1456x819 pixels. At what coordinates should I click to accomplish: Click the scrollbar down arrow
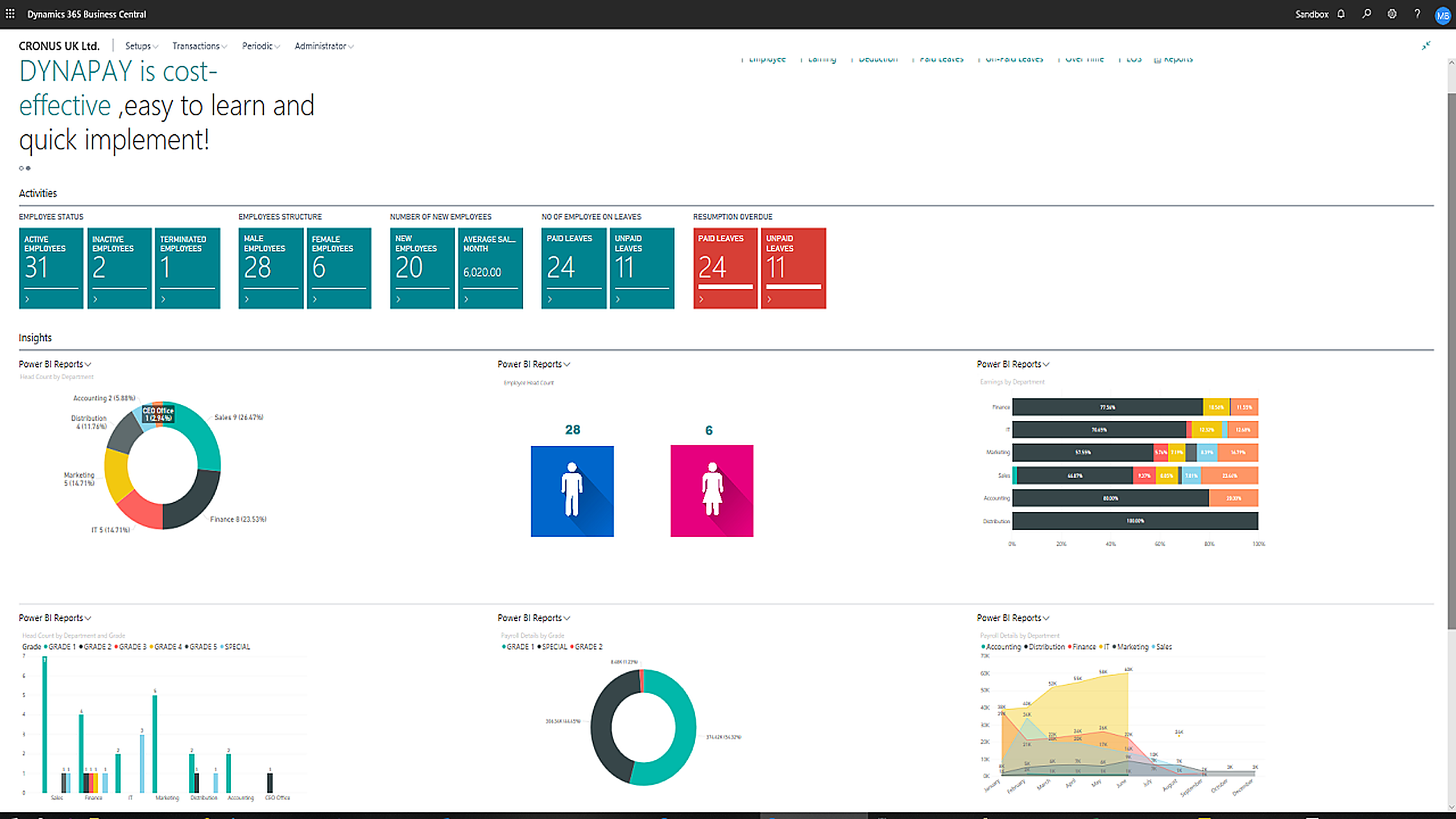1451,807
